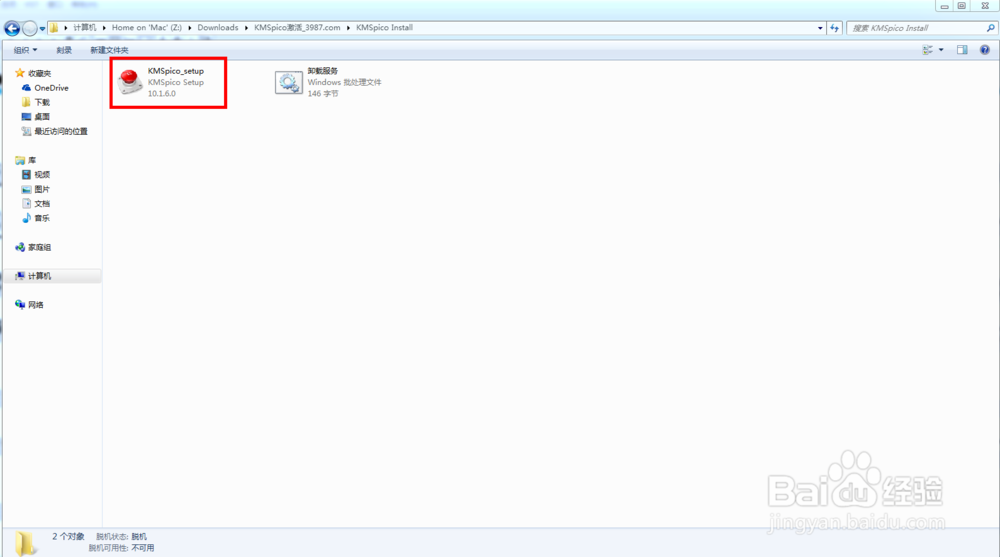Screen dimensions: 1000x557
Task: Select 计算机 in the sidebar
Action: pos(33,276)
